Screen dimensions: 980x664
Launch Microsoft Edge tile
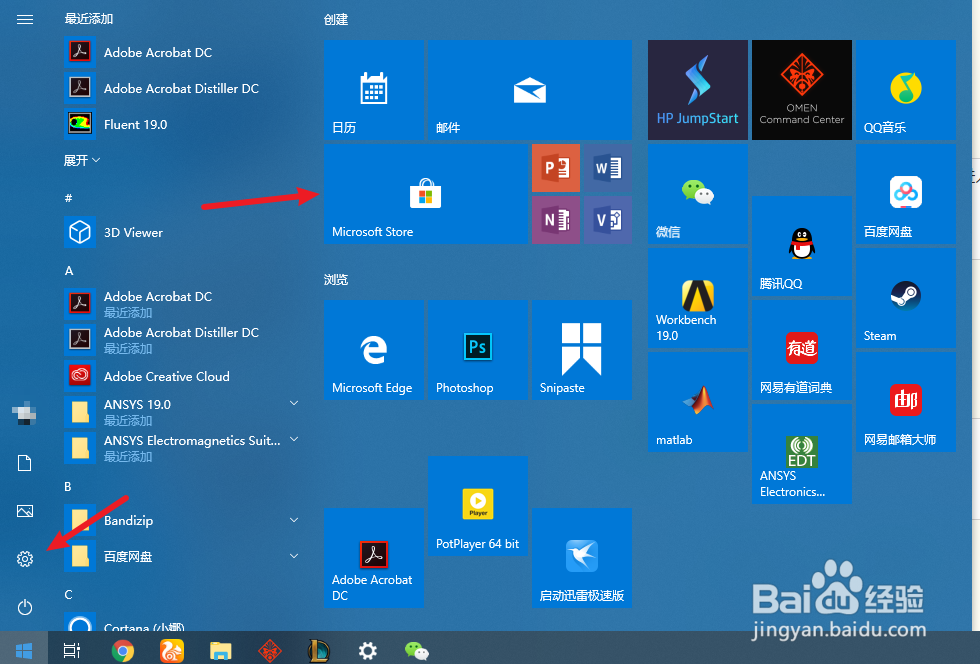[x=373, y=349]
